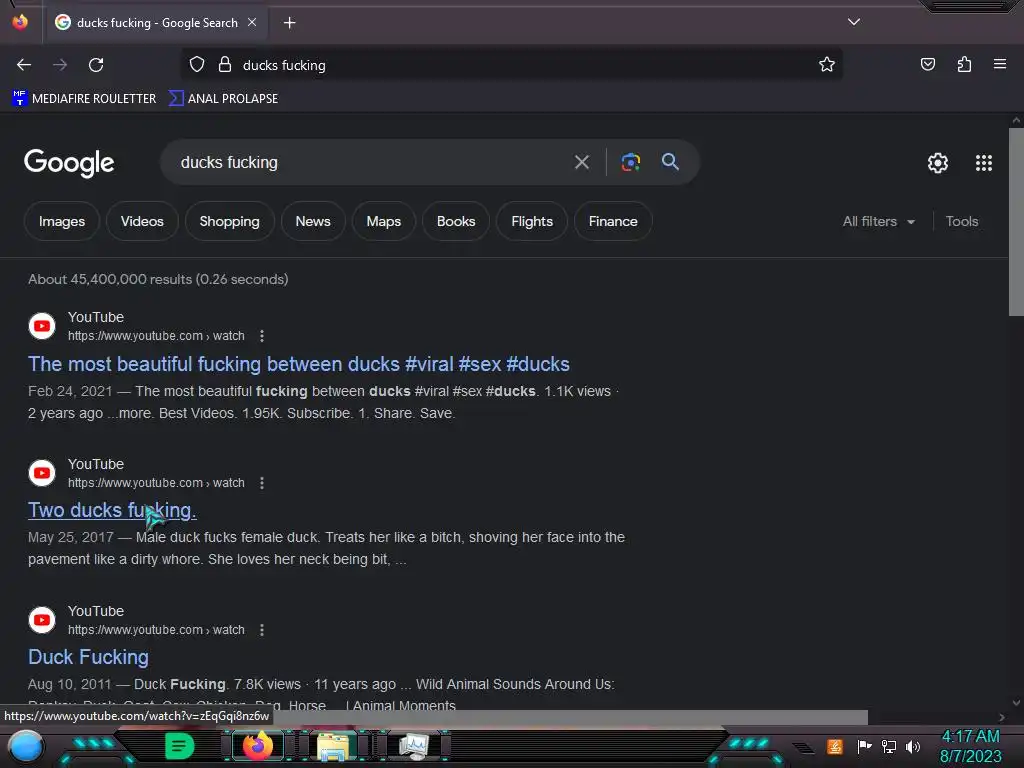Click the browser back arrow

[x=24, y=65]
